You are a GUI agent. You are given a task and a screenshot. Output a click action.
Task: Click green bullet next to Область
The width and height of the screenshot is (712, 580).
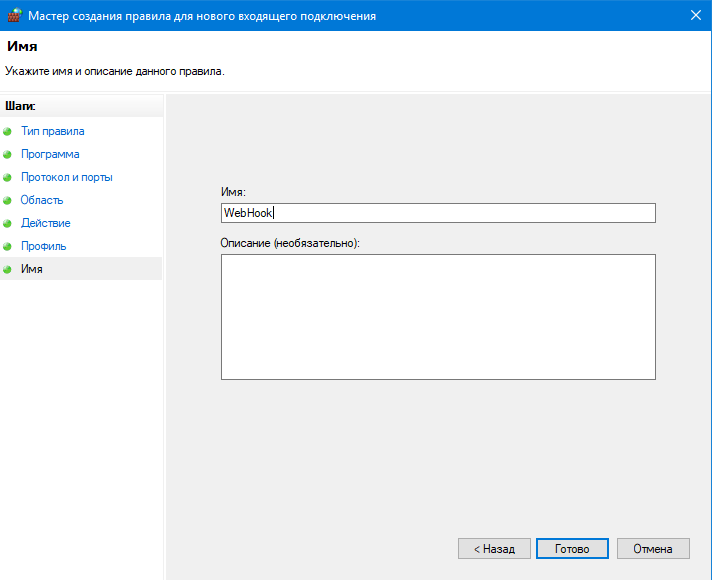(8, 201)
